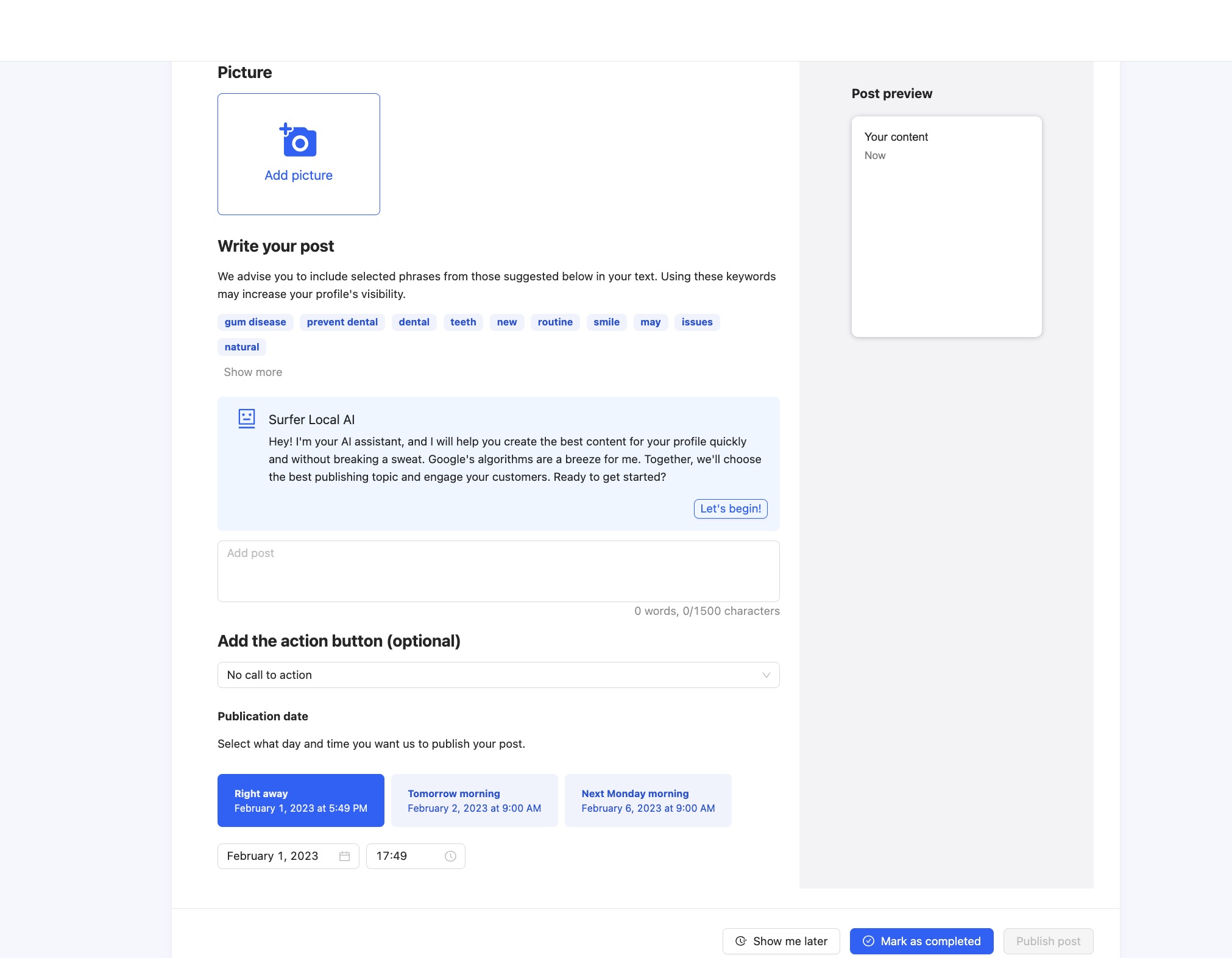This screenshot has width=1232, height=958.
Task: Open the No call to action dropdown
Action: pos(498,675)
